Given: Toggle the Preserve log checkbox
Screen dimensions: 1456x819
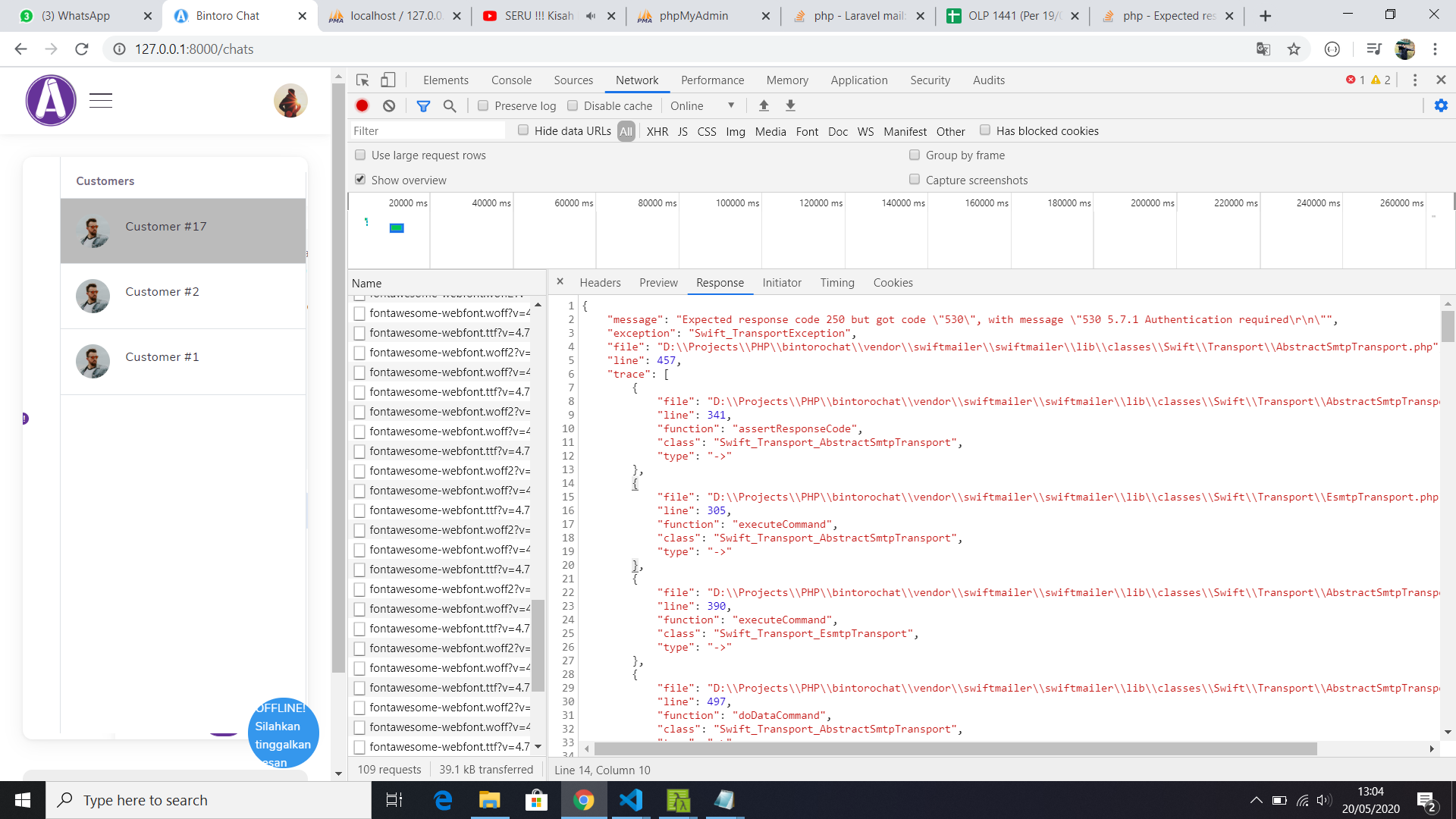Looking at the screenshot, I should 483,106.
